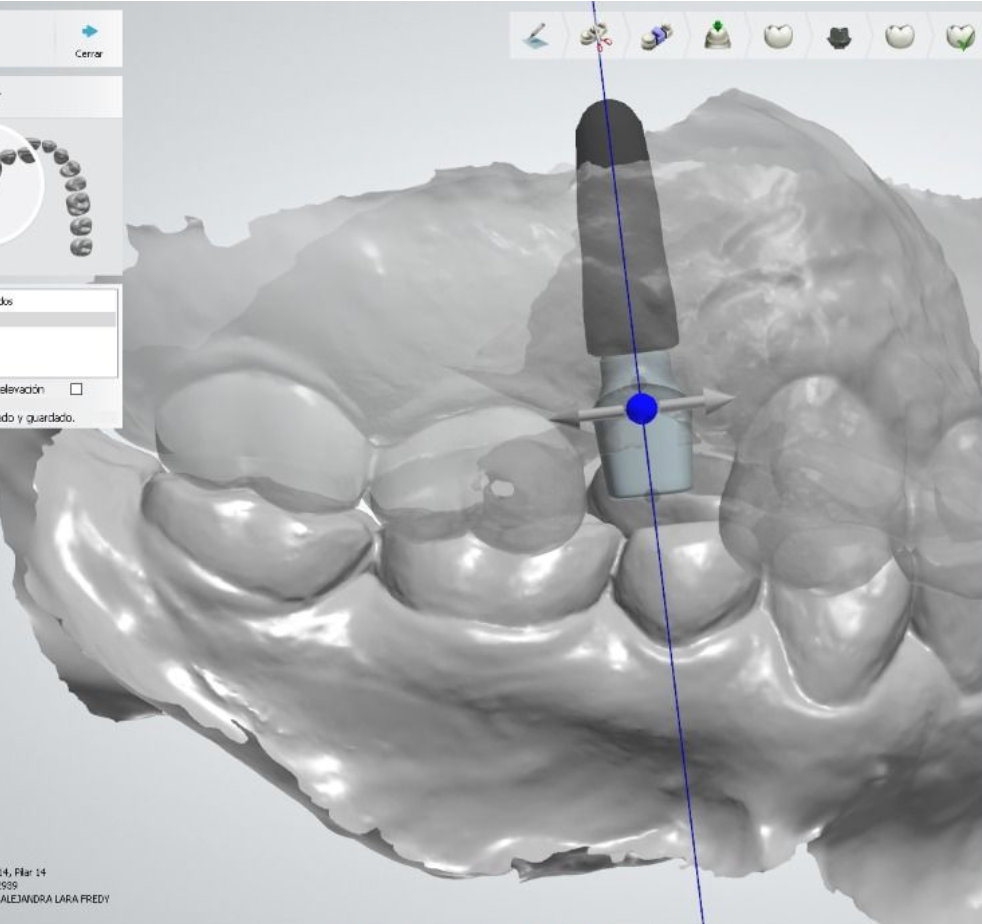
Task: Click the blue sphere control point
Action: [641, 408]
